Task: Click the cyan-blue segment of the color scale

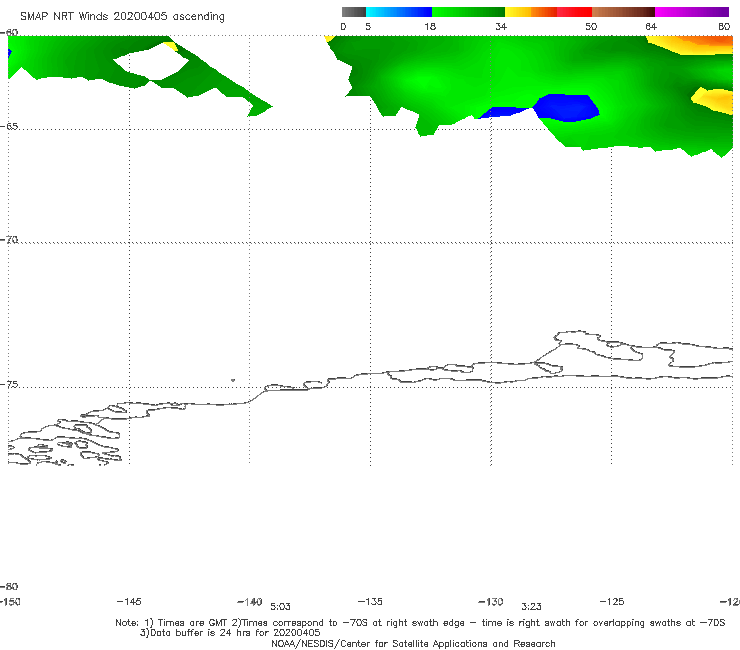Action: pyautogui.click(x=399, y=12)
